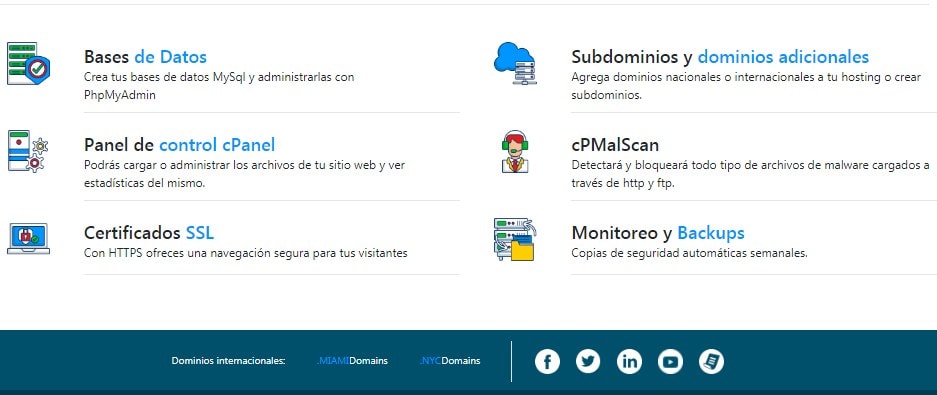Visit the .NYC Domains link

tap(450, 361)
